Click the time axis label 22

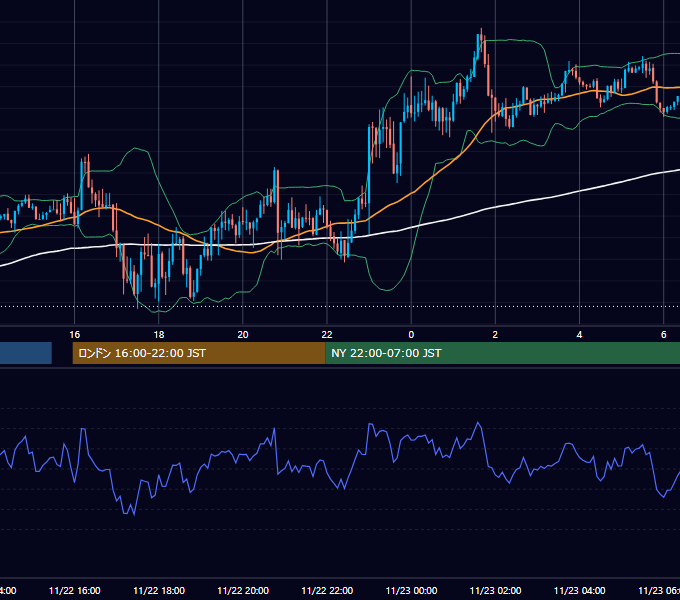click(327, 335)
